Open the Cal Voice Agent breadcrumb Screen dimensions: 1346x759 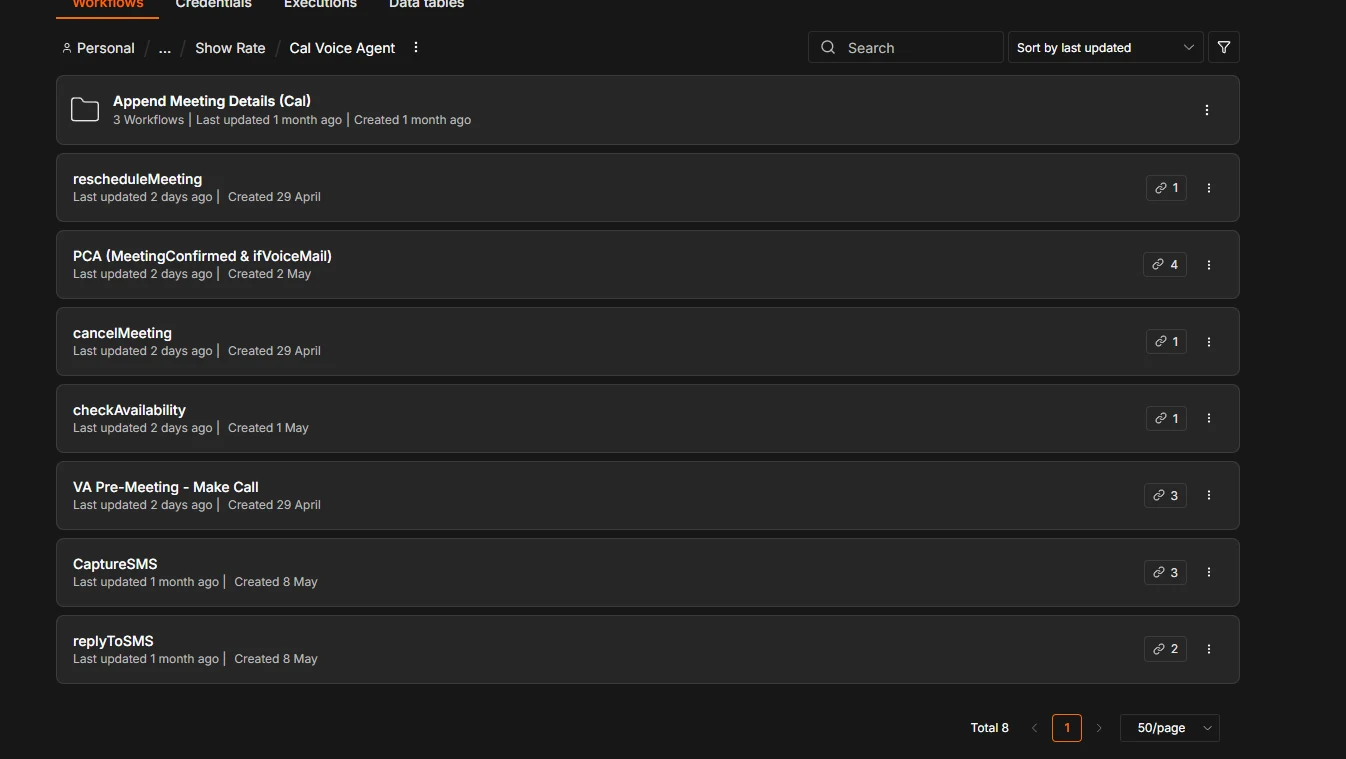pos(342,48)
